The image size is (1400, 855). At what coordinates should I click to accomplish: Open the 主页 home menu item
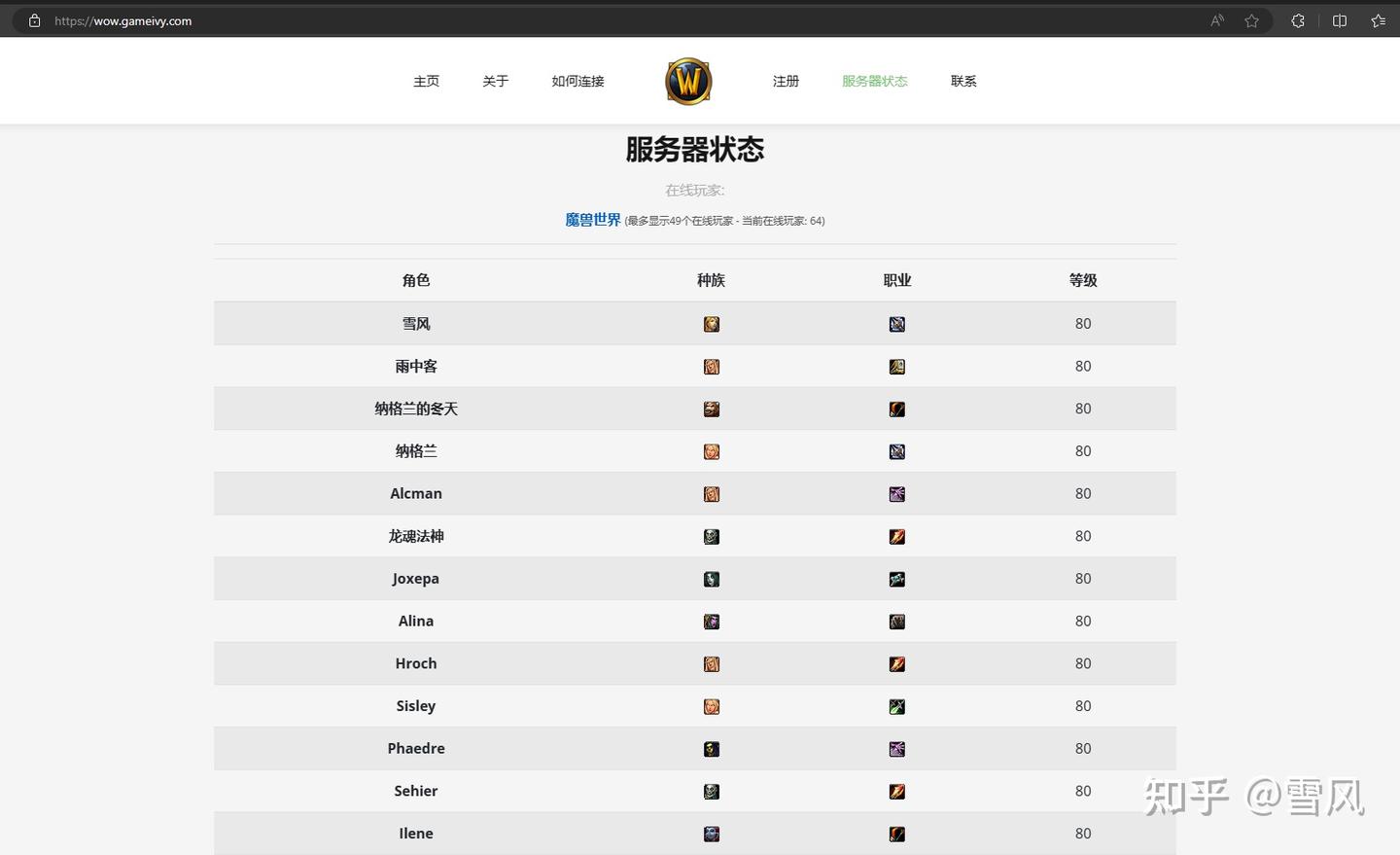pyautogui.click(x=426, y=81)
